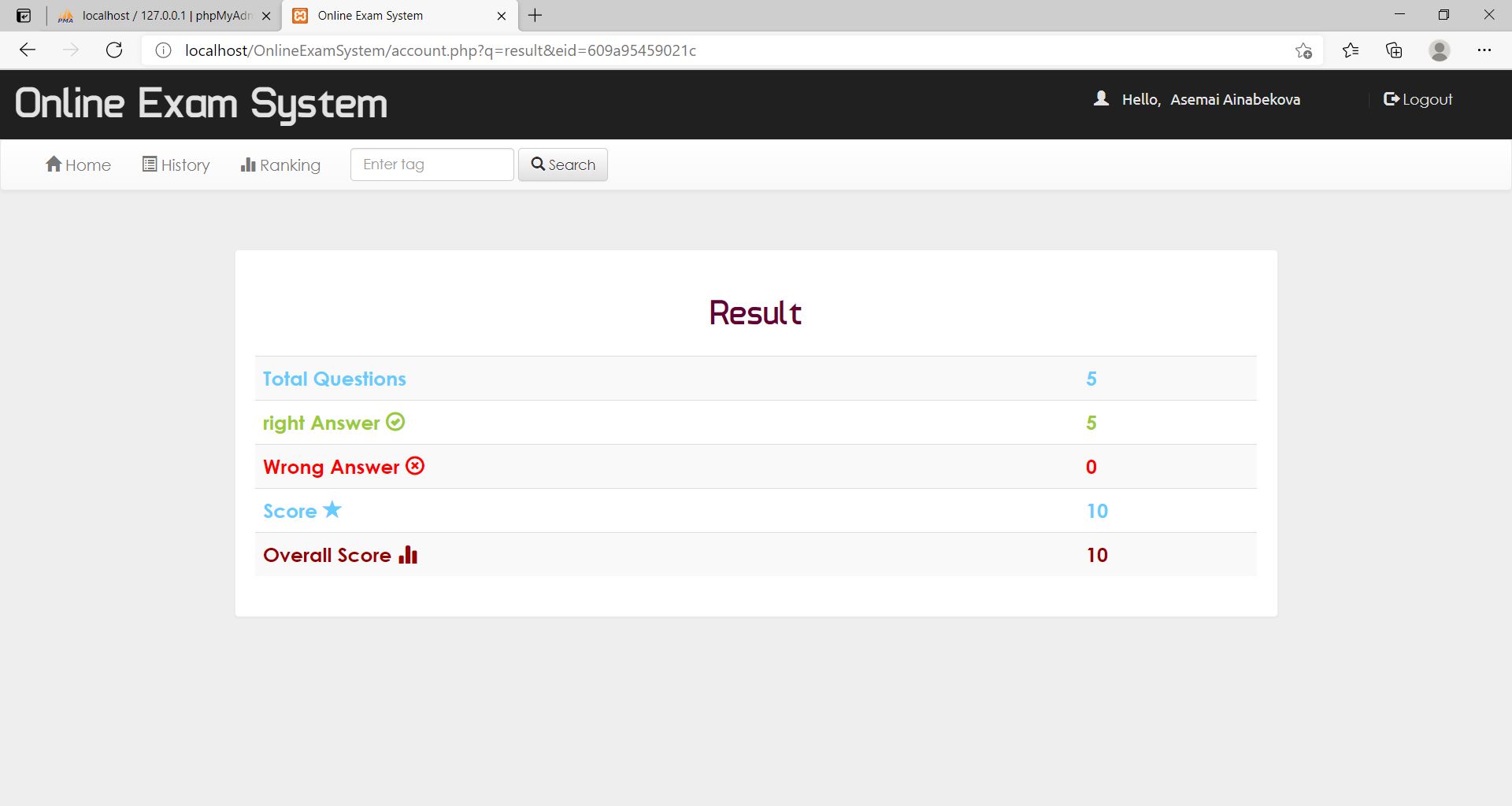Click the browser back arrow
This screenshot has width=1512, height=806.
click(28, 50)
